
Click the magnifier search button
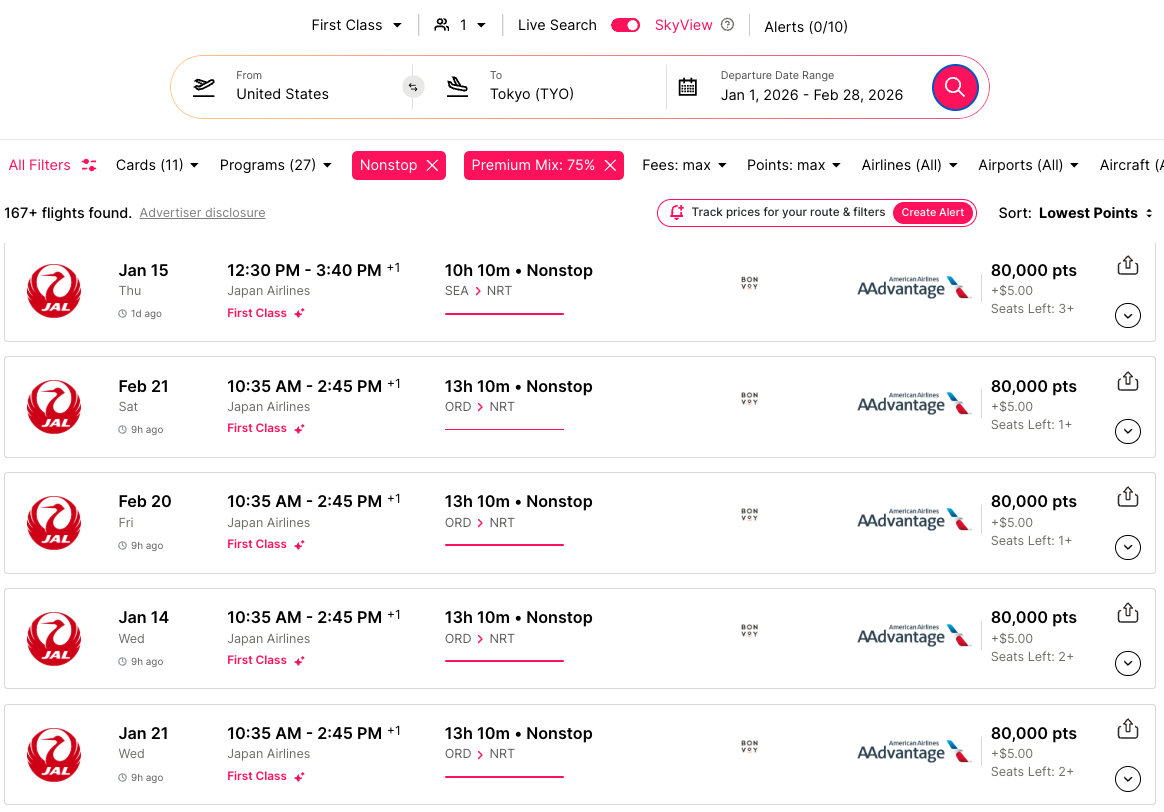[955, 88]
